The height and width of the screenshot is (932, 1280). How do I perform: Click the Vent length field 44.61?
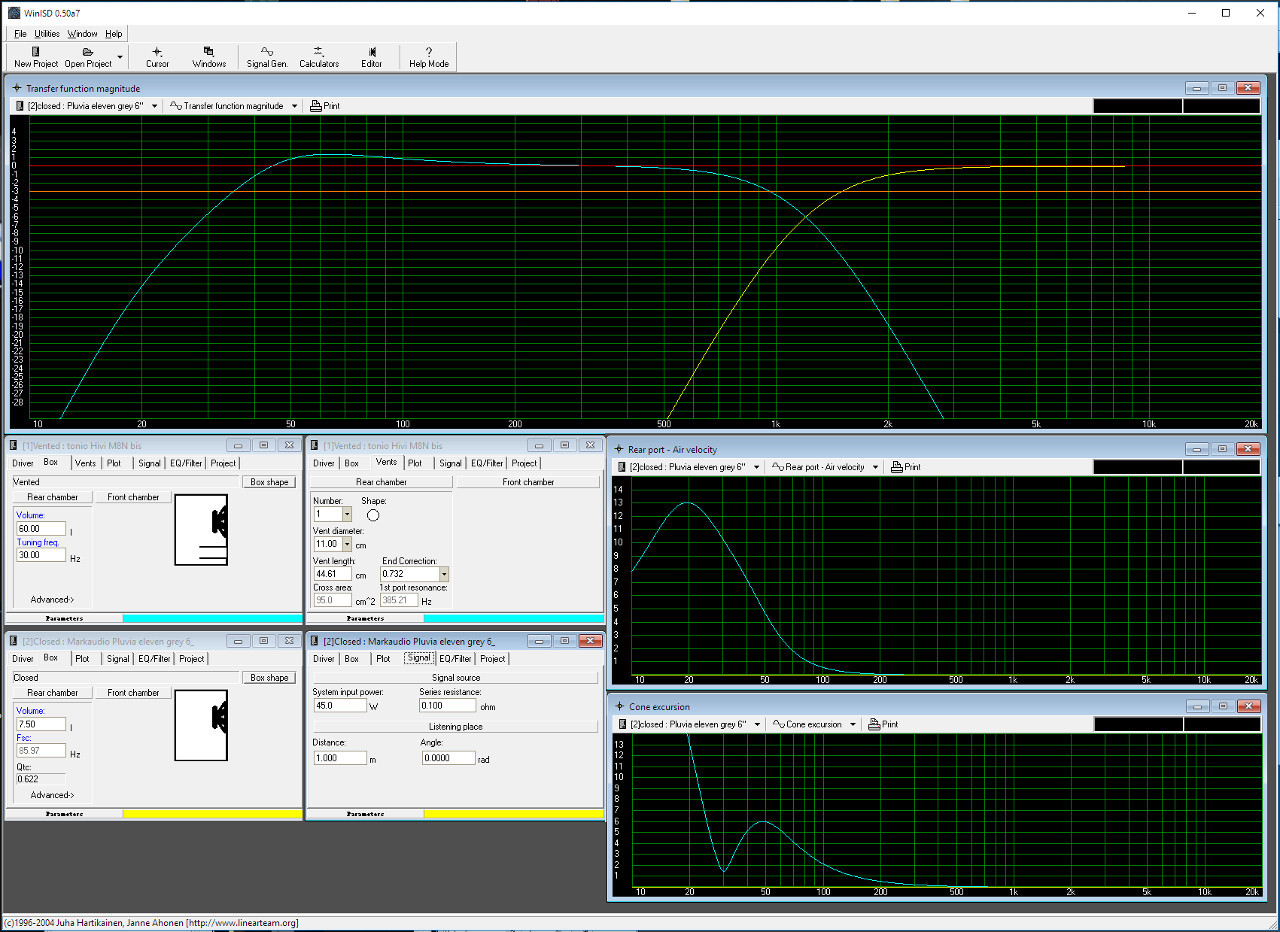(x=332, y=574)
